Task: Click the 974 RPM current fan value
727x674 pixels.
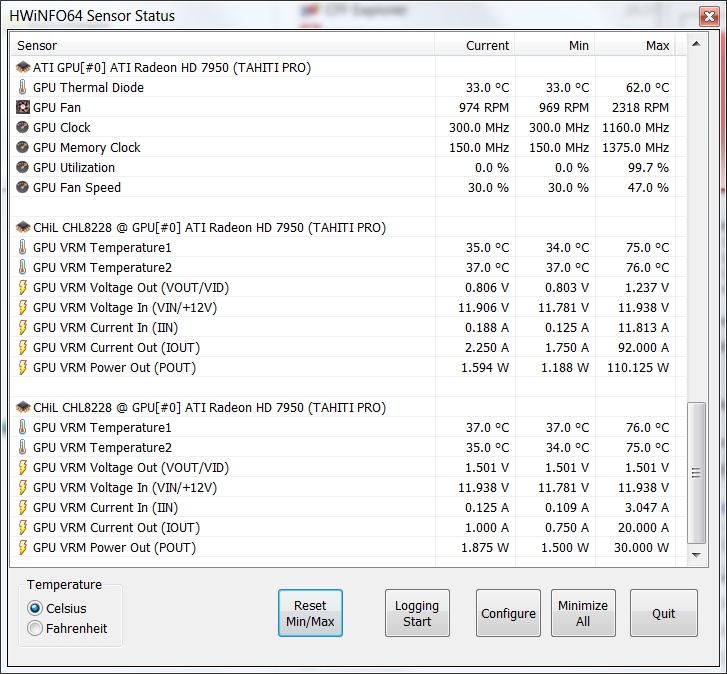Action: [x=484, y=108]
